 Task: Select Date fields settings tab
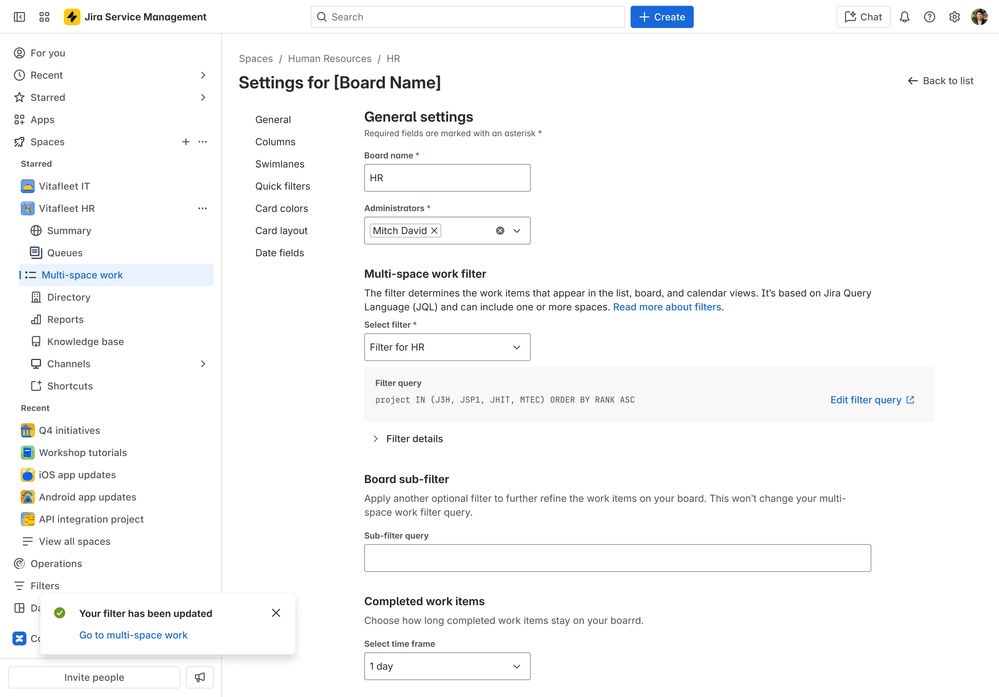pos(280,253)
